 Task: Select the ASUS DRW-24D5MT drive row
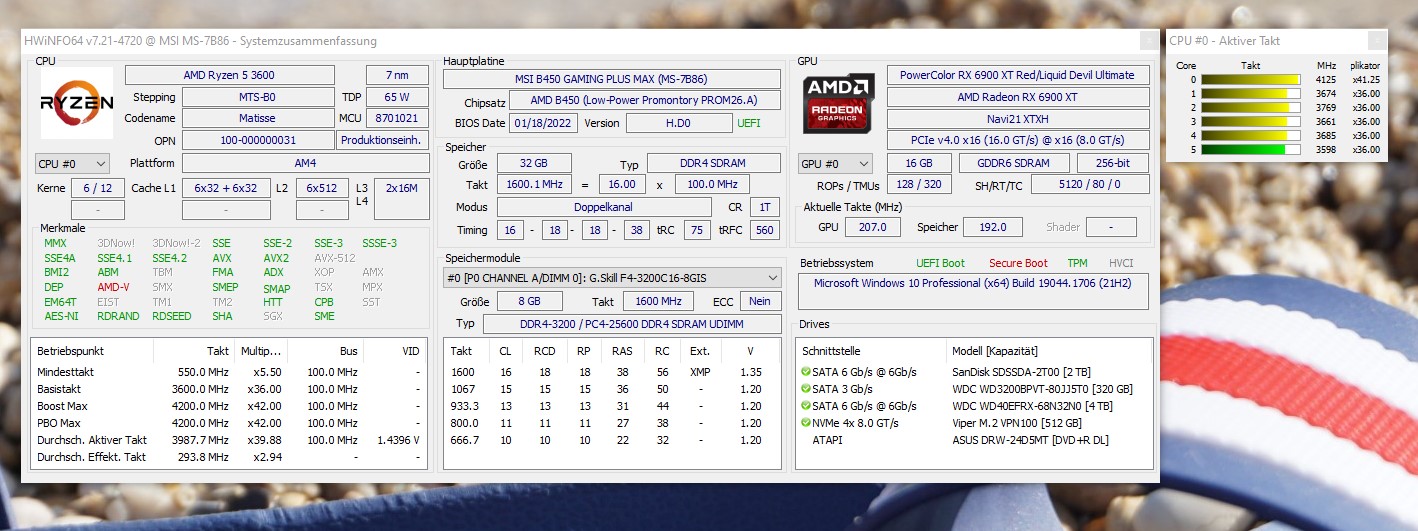(973, 440)
